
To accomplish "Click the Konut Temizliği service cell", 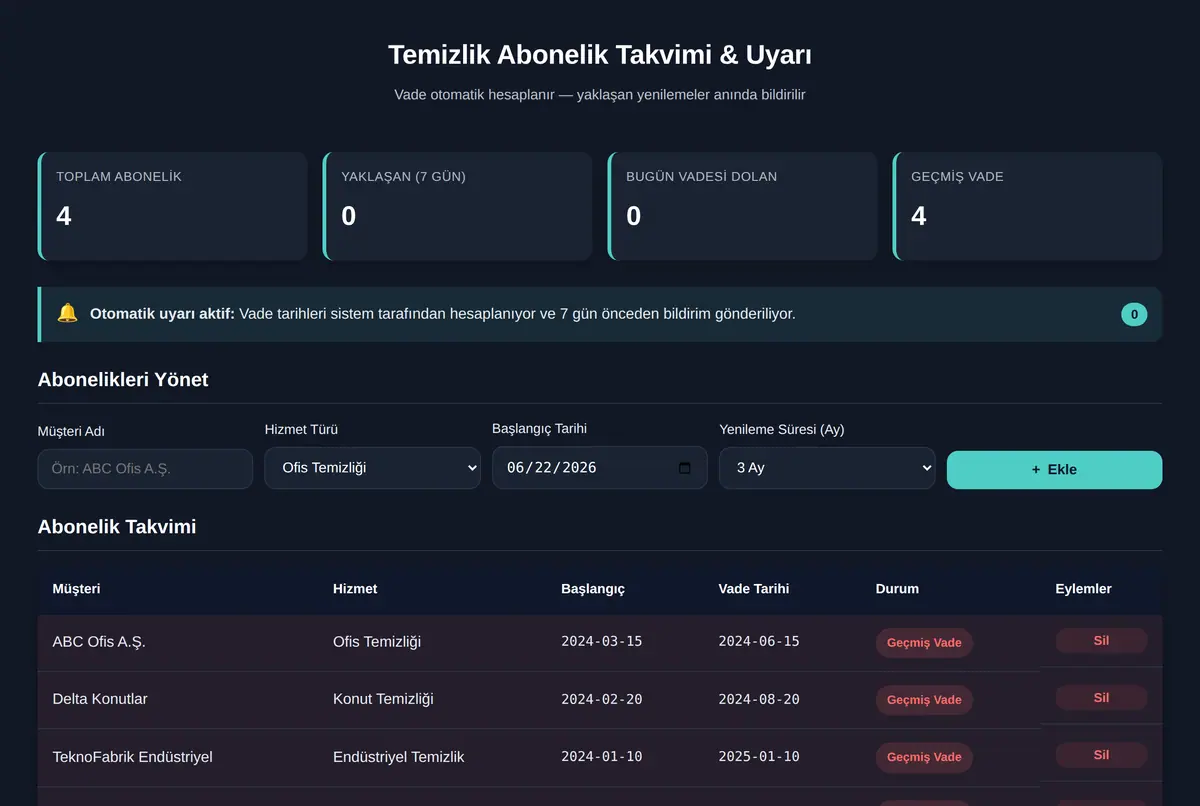I will point(383,699).
